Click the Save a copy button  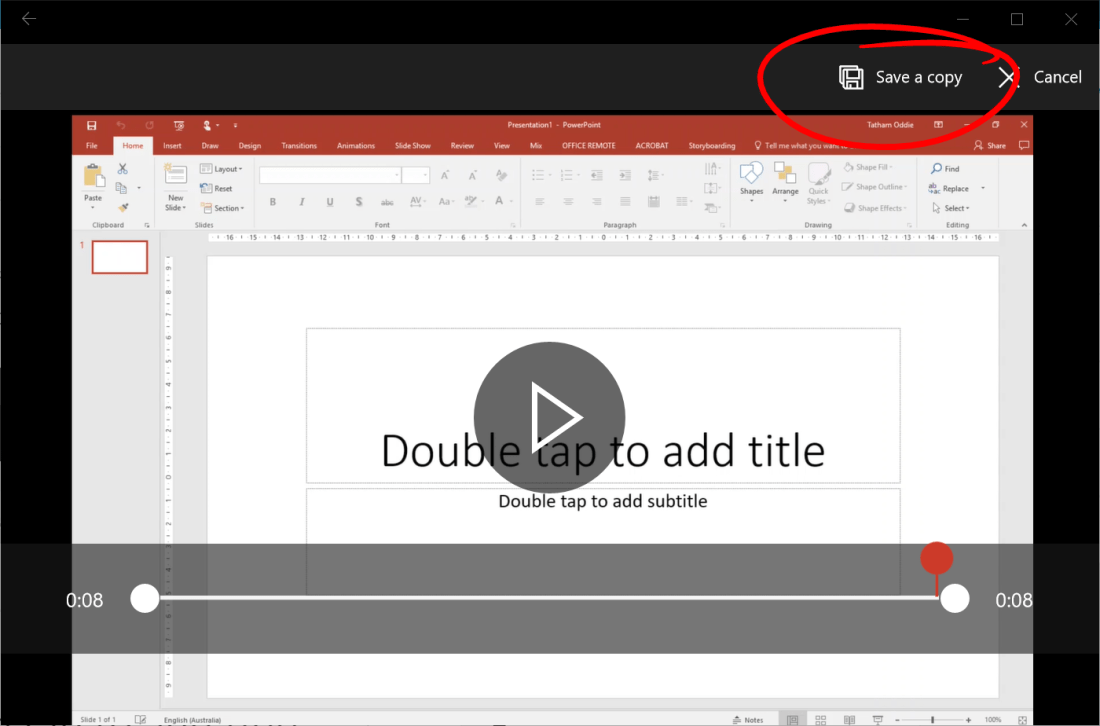pyautogui.click(x=900, y=77)
